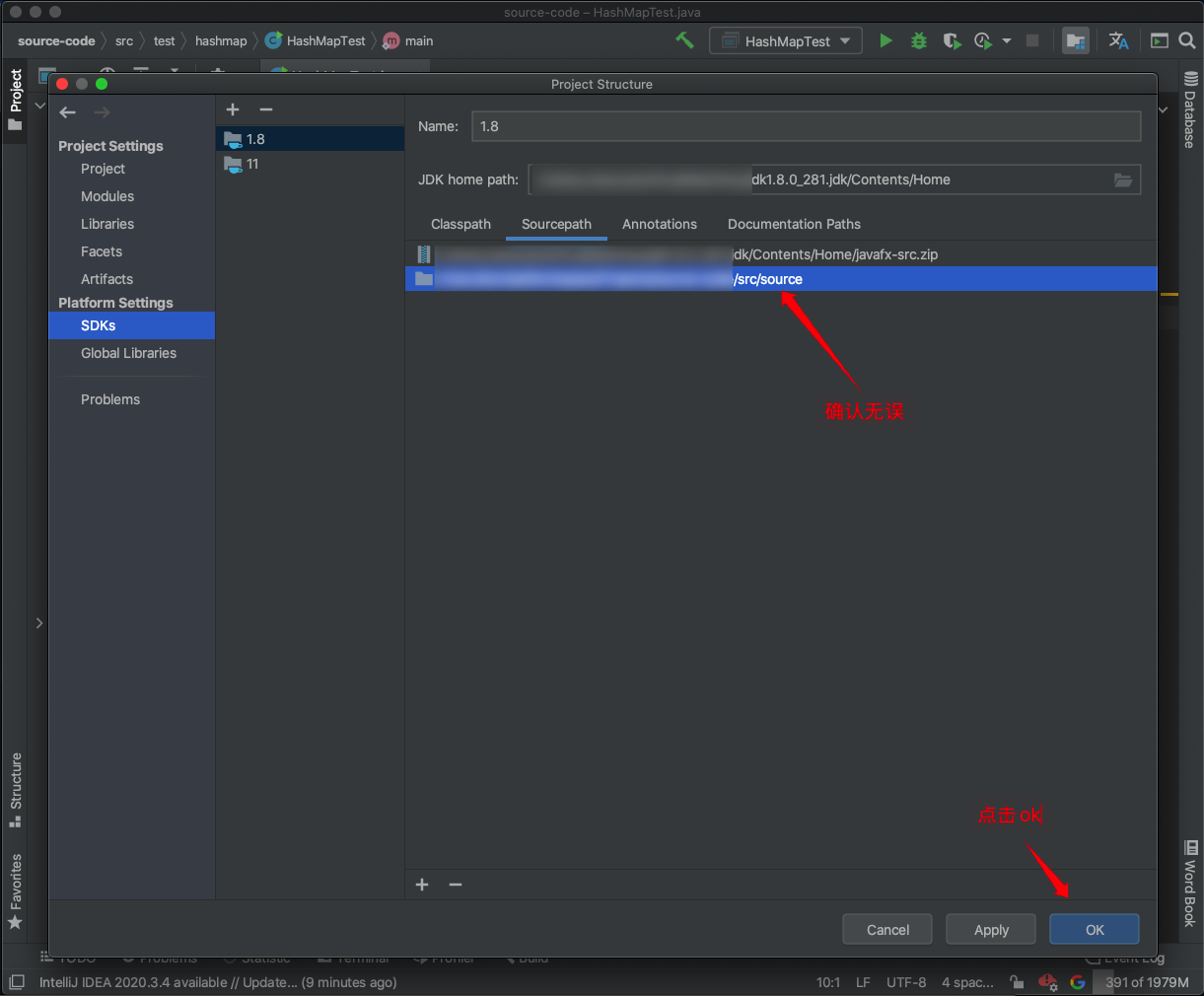Add a new SDK with the plus icon
The width and height of the screenshot is (1204, 996).
[x=233, y=109]
